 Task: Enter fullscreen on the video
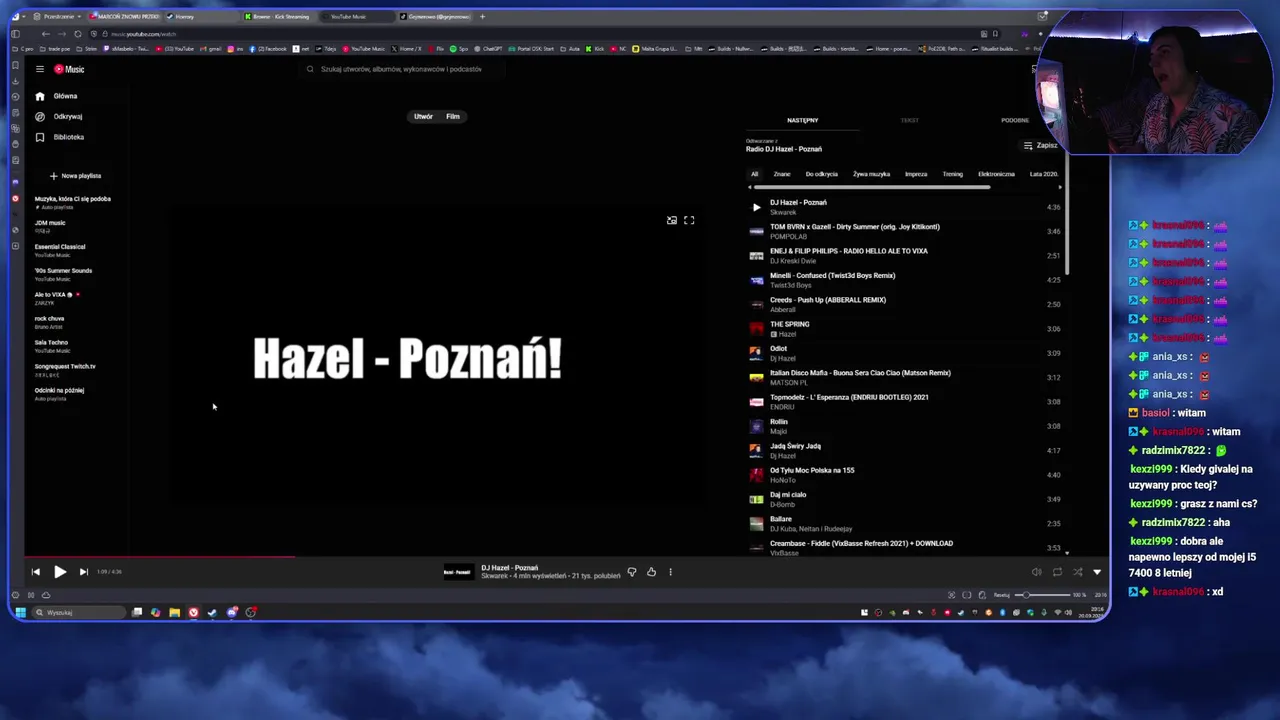pyautogui.click(x=689, y=220)
